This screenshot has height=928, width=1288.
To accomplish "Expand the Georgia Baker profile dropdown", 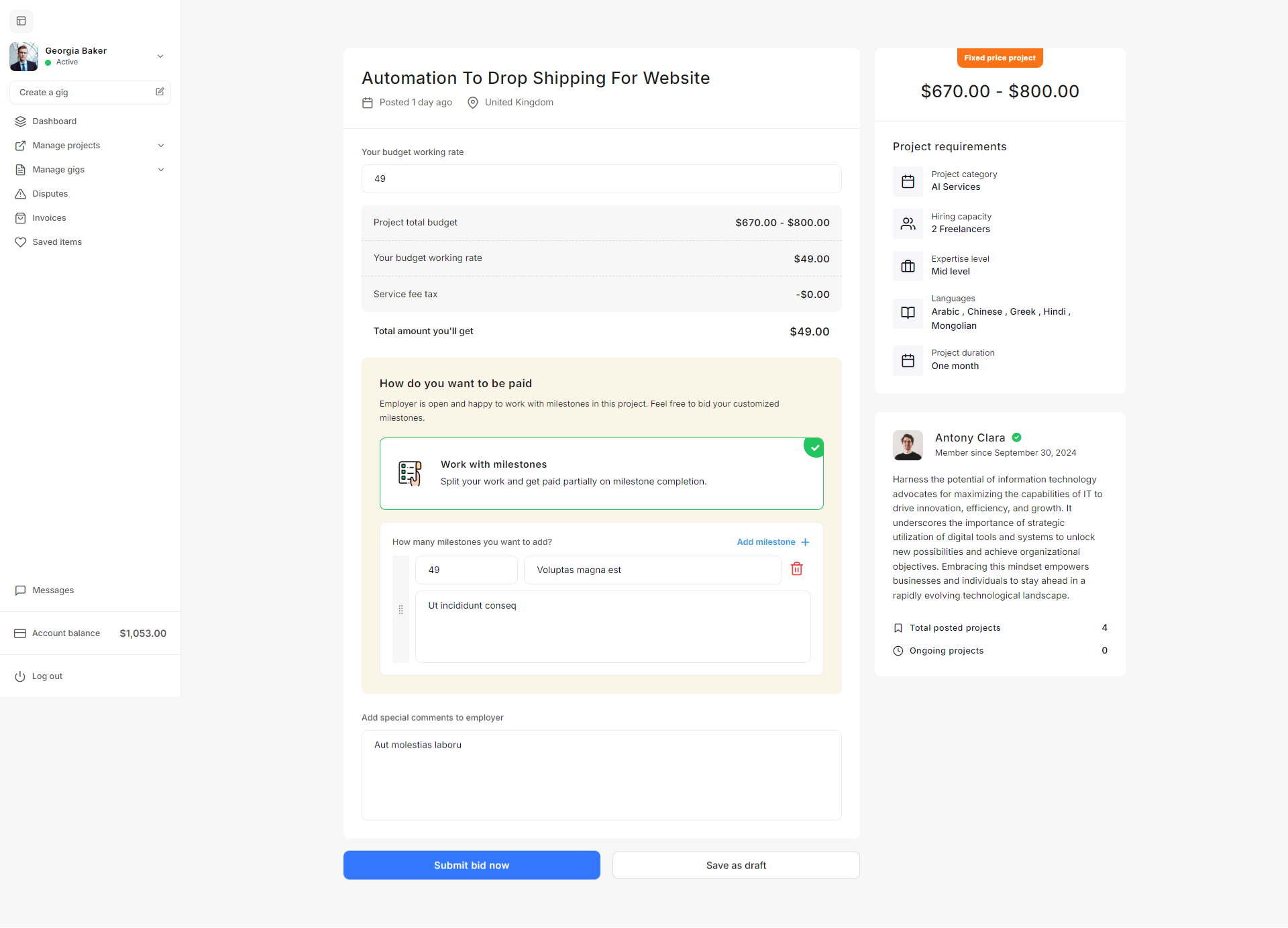I will pos(160,56).
